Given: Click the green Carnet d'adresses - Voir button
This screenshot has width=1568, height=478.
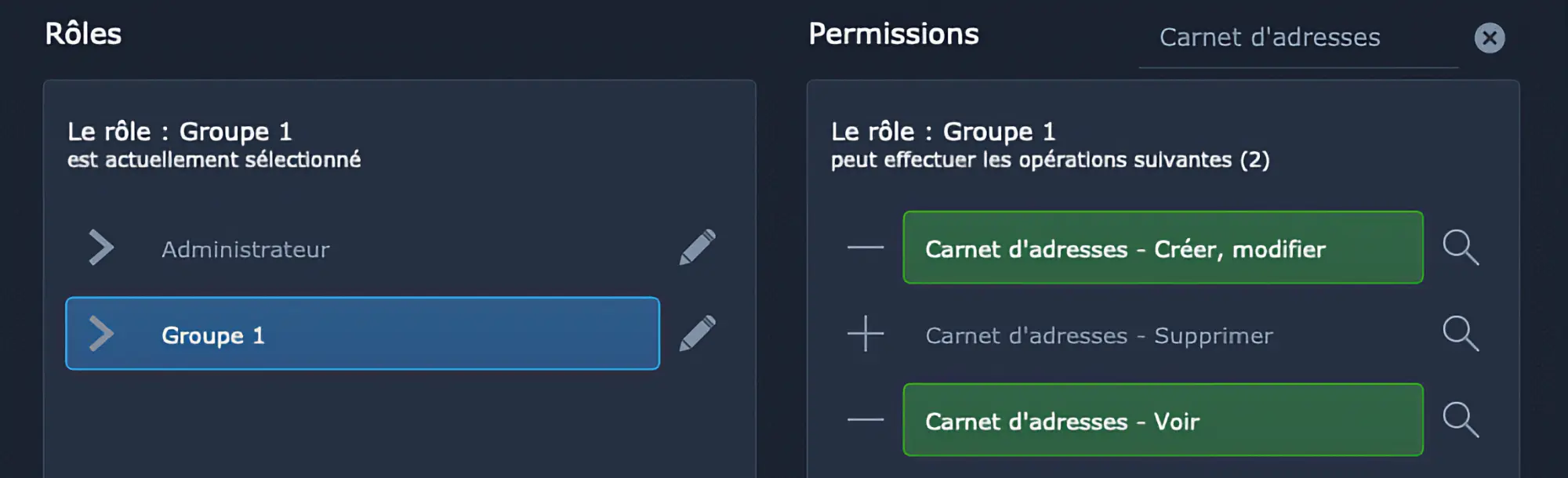Looking at the screenshot, I should pyautogui.click(x=1163, y=420).
